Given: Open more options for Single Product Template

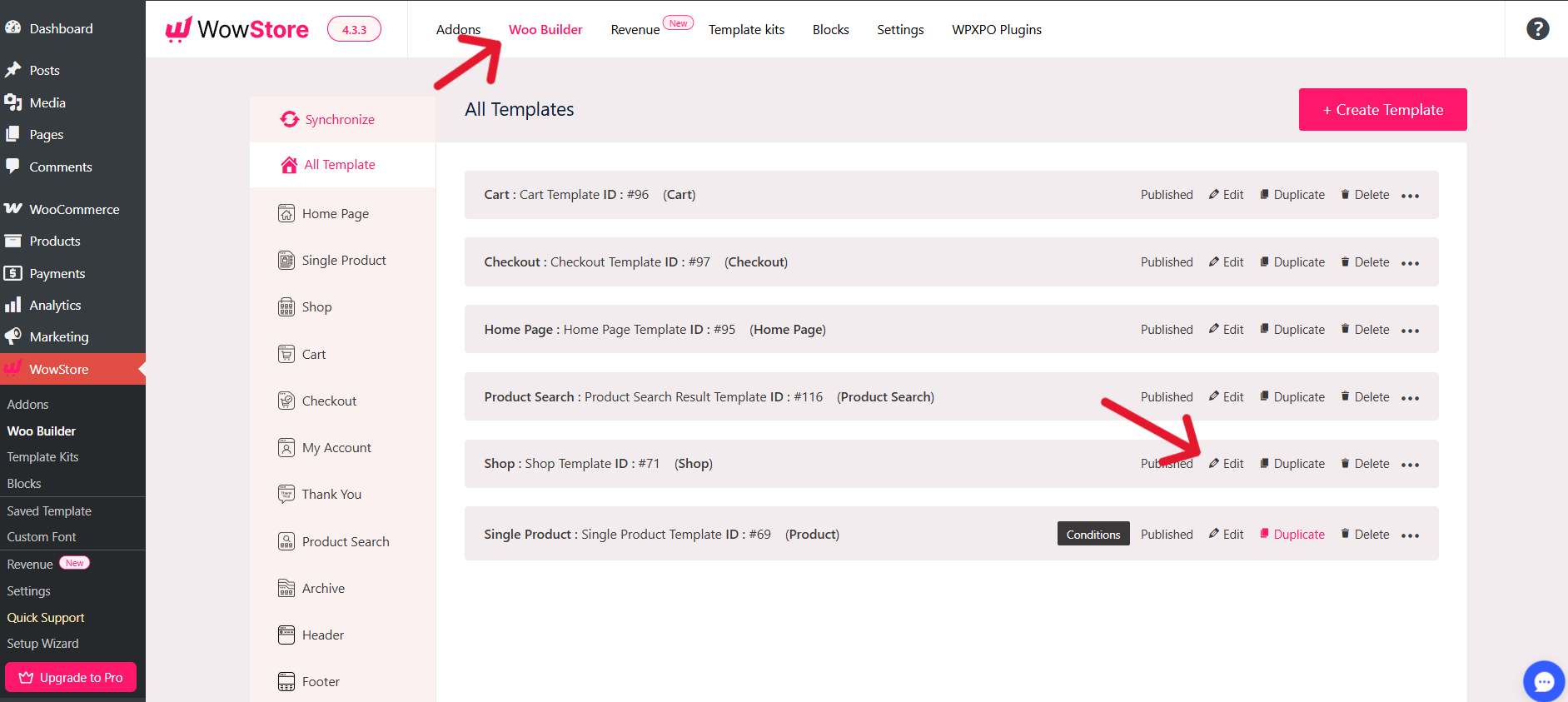Looking at the screenshot, I should pyautogui.click(x=1410, y=535).
